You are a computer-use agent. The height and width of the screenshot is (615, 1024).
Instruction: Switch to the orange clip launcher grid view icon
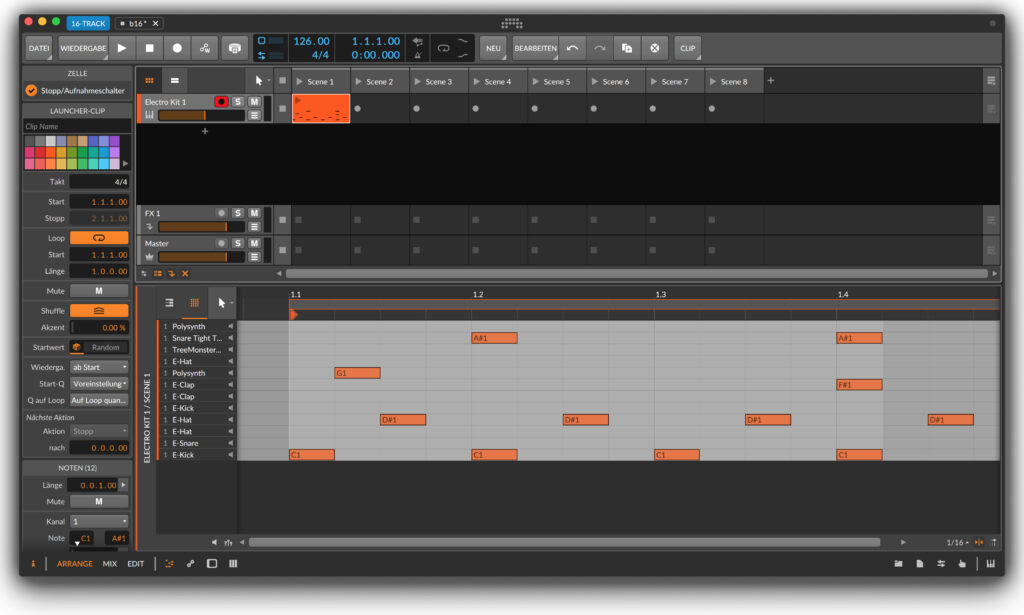coord(150,80)
